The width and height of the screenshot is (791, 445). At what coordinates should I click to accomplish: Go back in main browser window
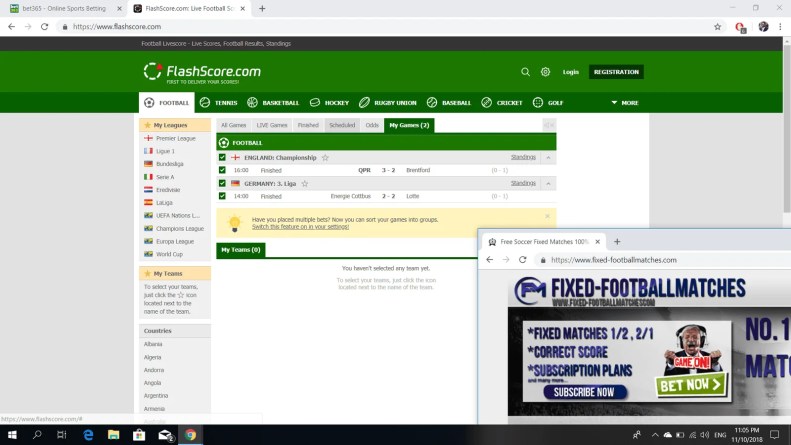click(12, 27)
